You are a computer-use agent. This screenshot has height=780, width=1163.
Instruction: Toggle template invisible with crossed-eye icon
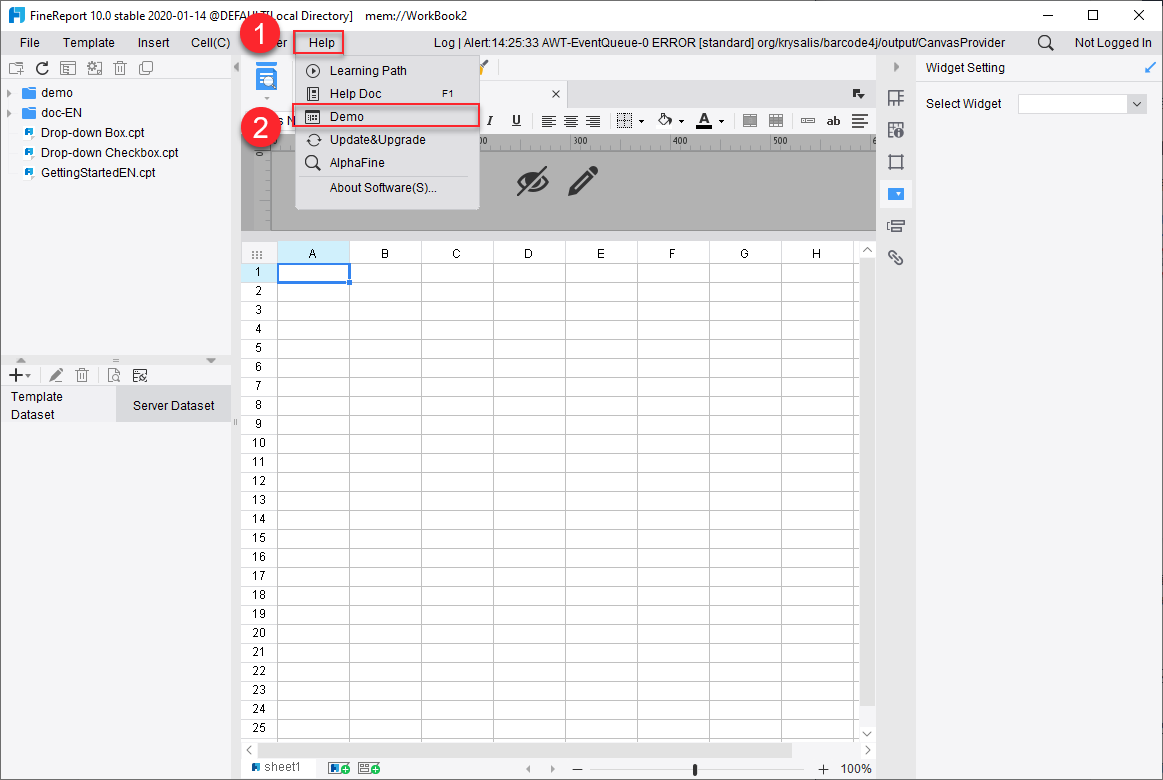(534, 183)
